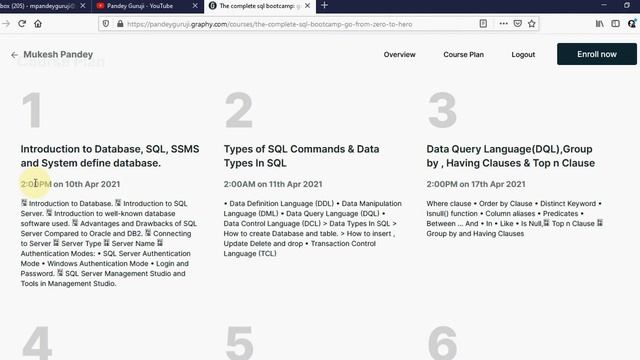Click the forward navigation arrow
The image size is (640, 360).
6,24
